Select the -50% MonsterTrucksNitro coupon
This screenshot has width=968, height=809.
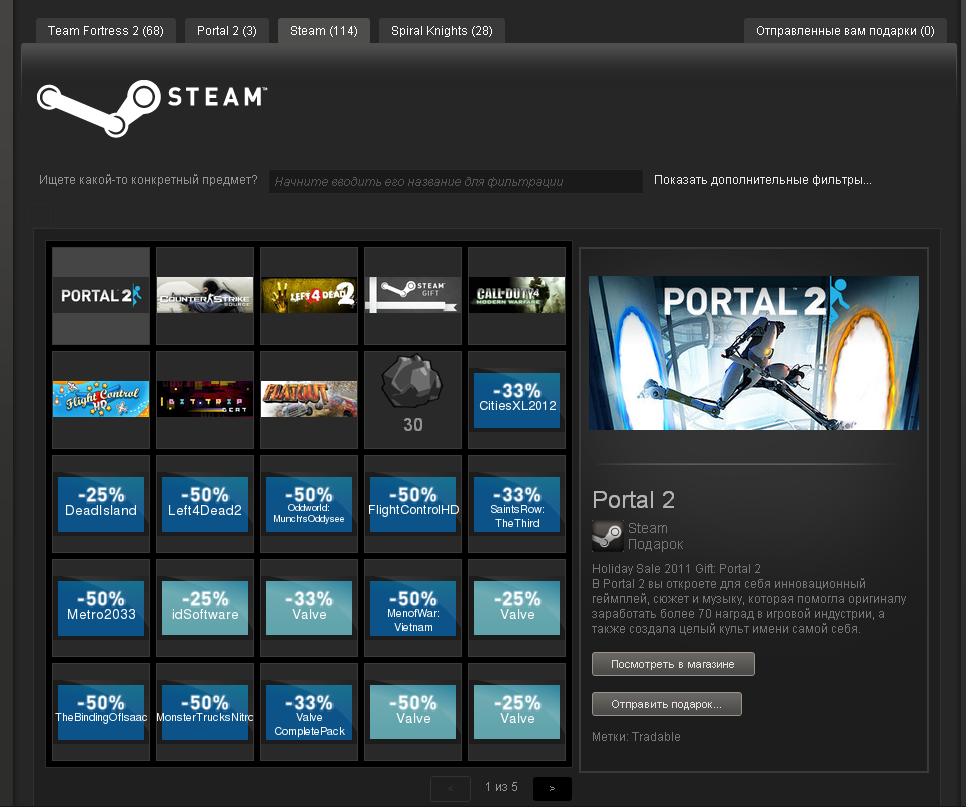[205, 711]
